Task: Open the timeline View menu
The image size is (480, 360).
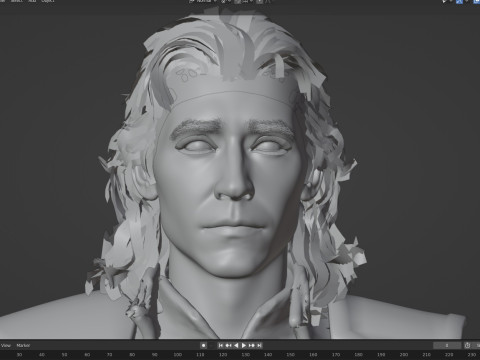Action: [6, 345]
